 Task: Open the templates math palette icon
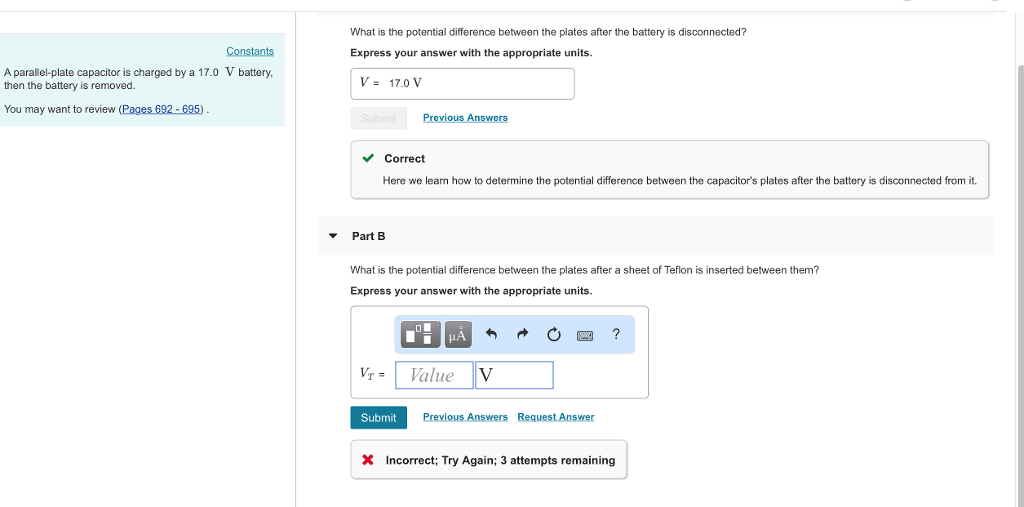point(421,334)
